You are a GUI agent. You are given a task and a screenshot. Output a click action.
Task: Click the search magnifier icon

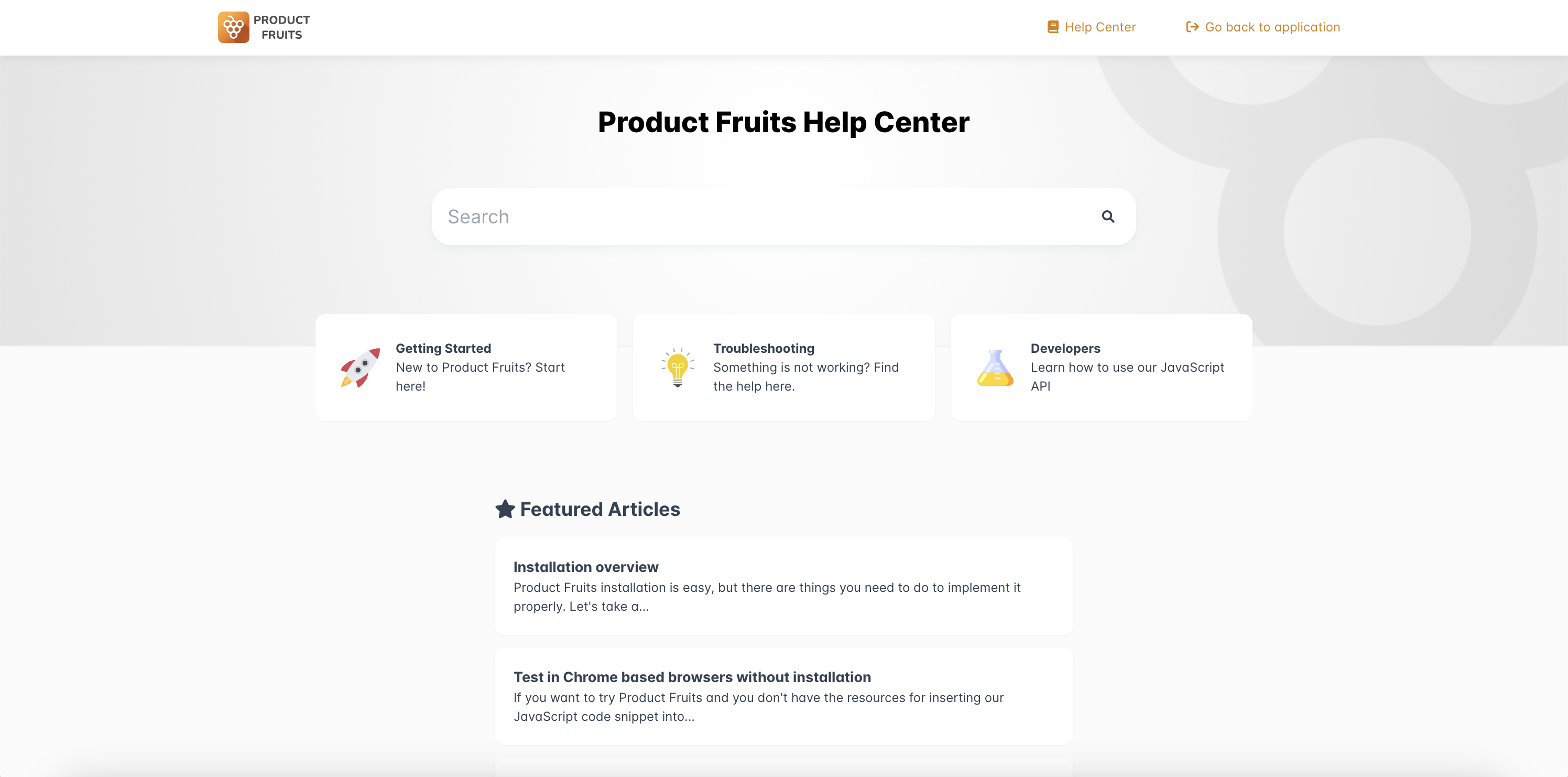(1108, 216)
